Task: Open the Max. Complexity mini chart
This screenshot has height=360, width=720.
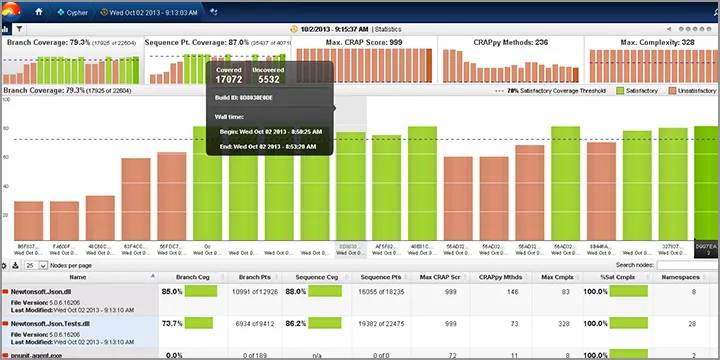Action: [x=652, y=61]
